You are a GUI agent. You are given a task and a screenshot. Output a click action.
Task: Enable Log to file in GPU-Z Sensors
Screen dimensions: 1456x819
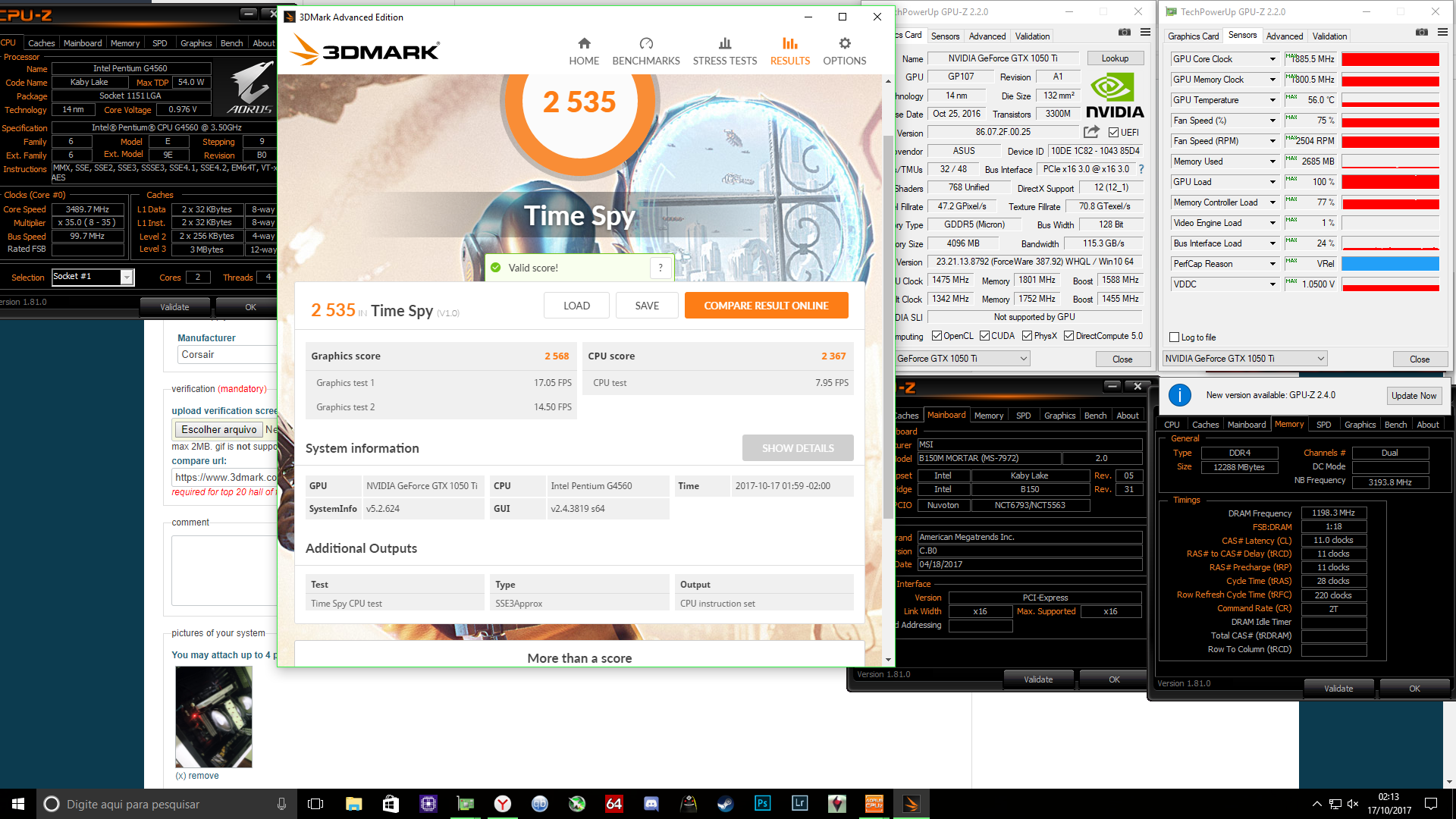coord(1175,337)
